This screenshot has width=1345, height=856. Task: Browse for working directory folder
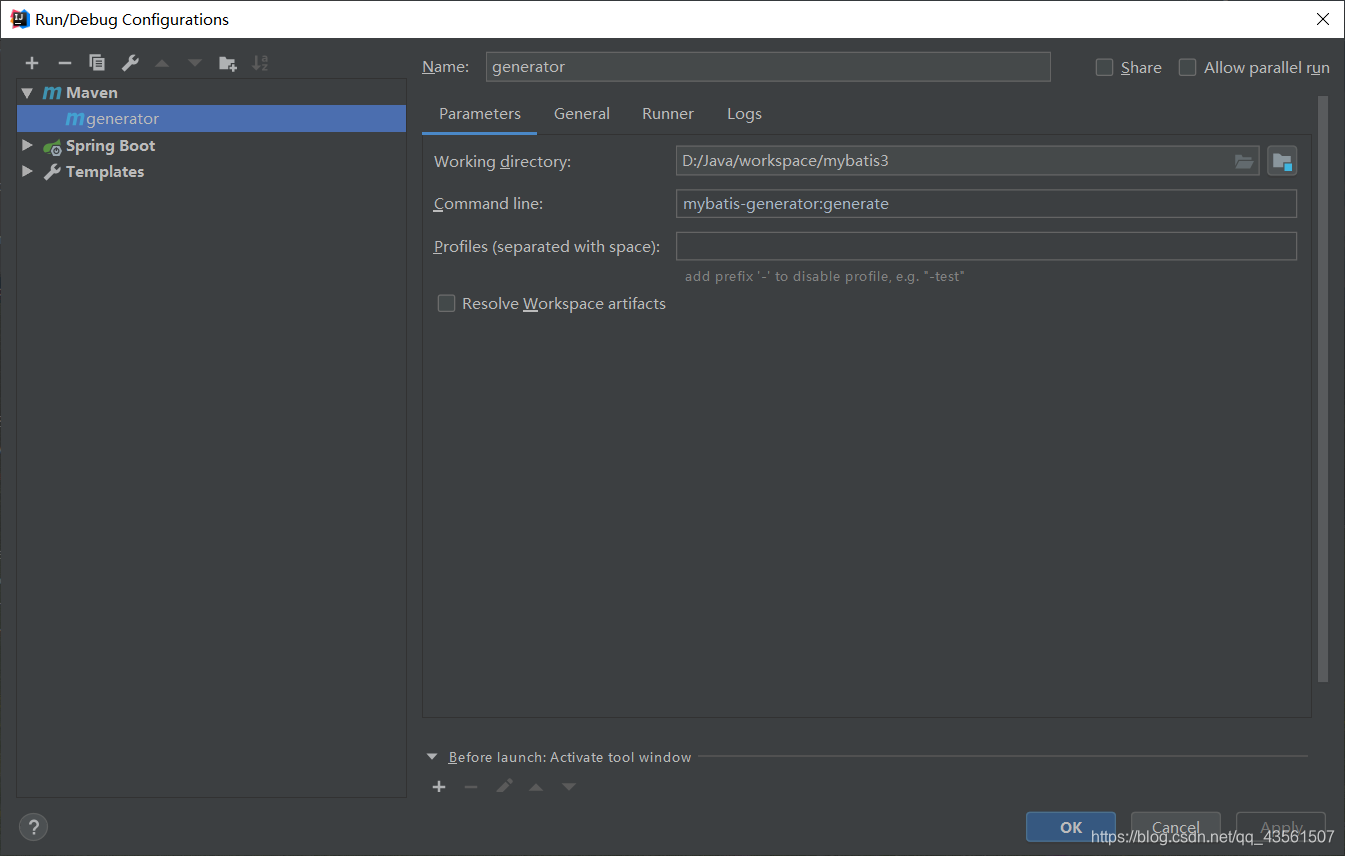click(x=1244, y=161)
